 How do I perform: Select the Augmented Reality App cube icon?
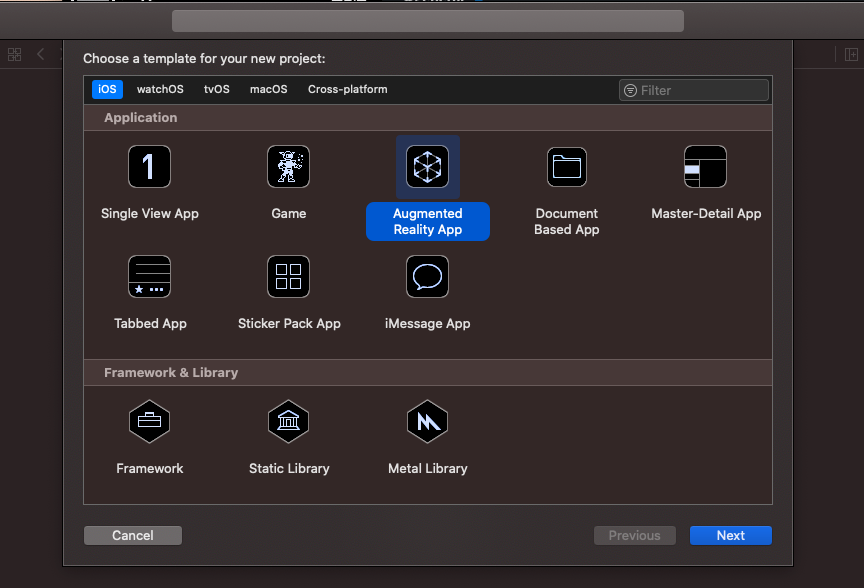[428, 166]
